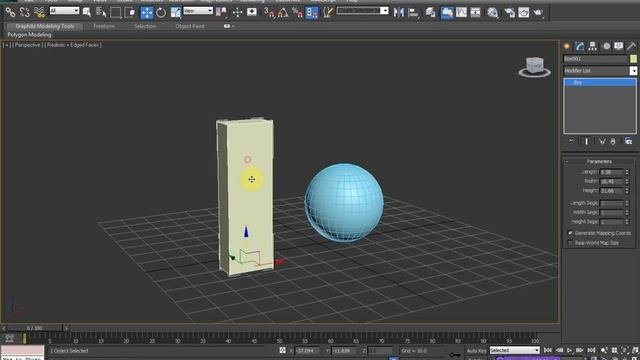640x360 pixels.
Task: Click the Use Pivot Point Center icon
Action: 222,13
